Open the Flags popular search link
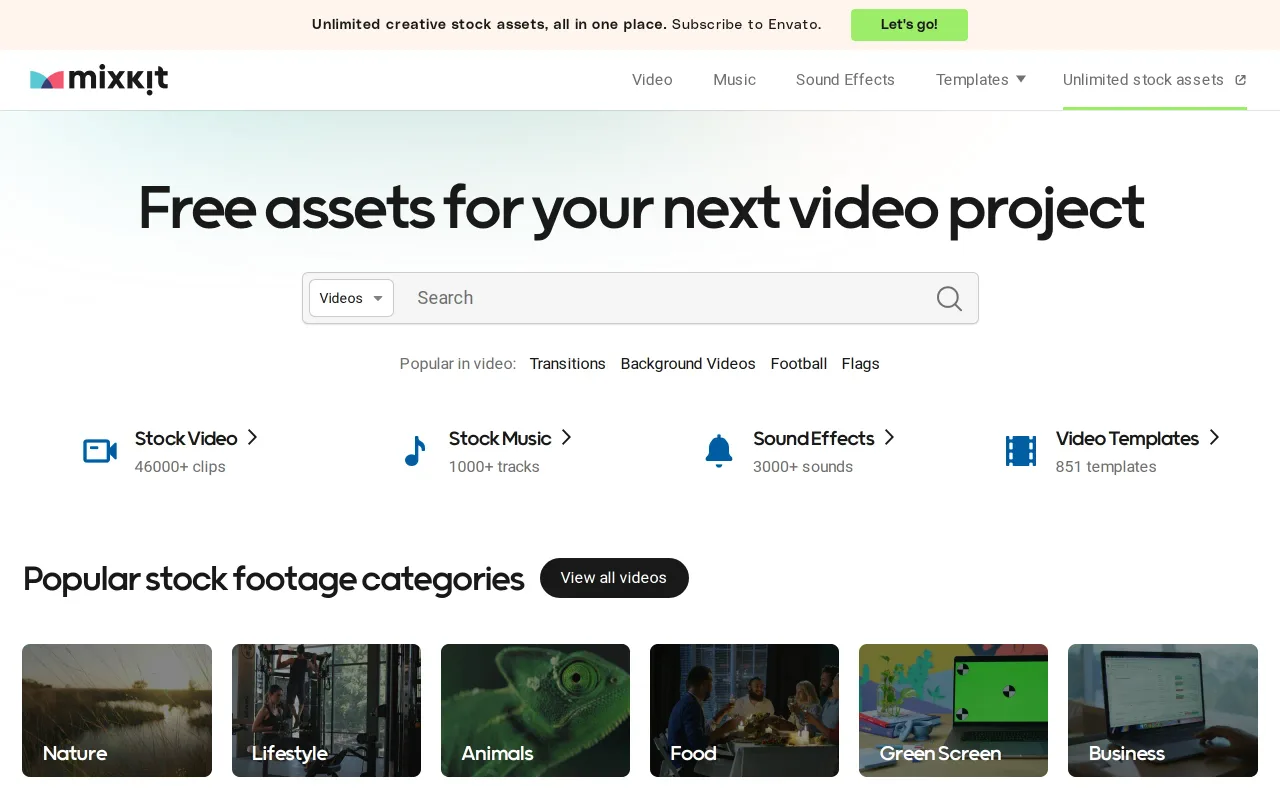The image size is (1280, 800). [x=861, y=364]
